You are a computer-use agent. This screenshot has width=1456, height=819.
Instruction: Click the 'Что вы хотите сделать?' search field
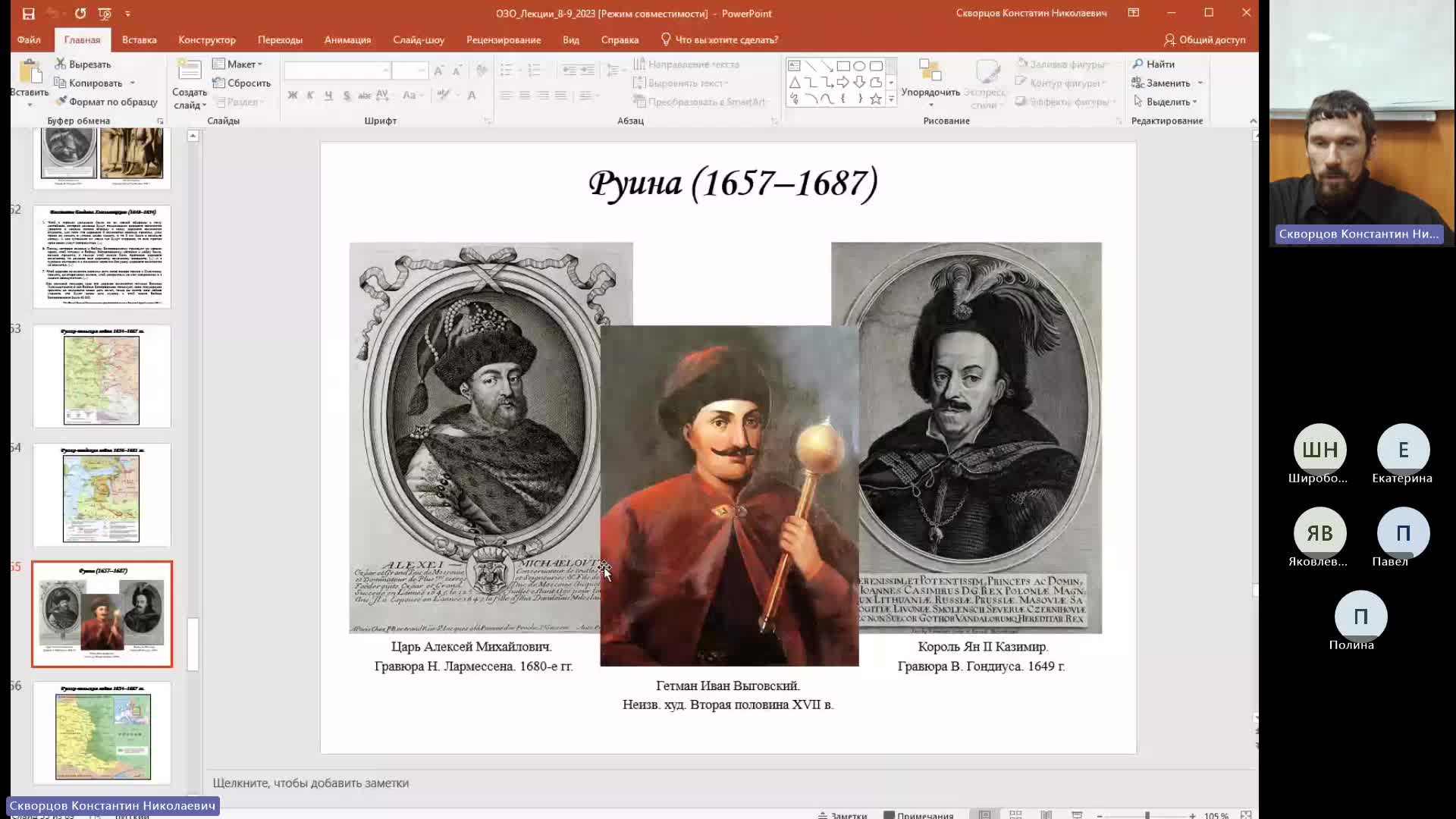720,39
